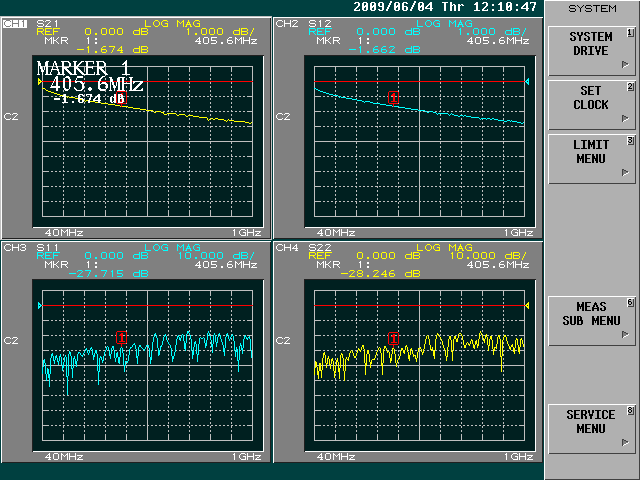Click the -28.246 dB marker value
This screenshot has width=640, height=480.
coord(380,274)
